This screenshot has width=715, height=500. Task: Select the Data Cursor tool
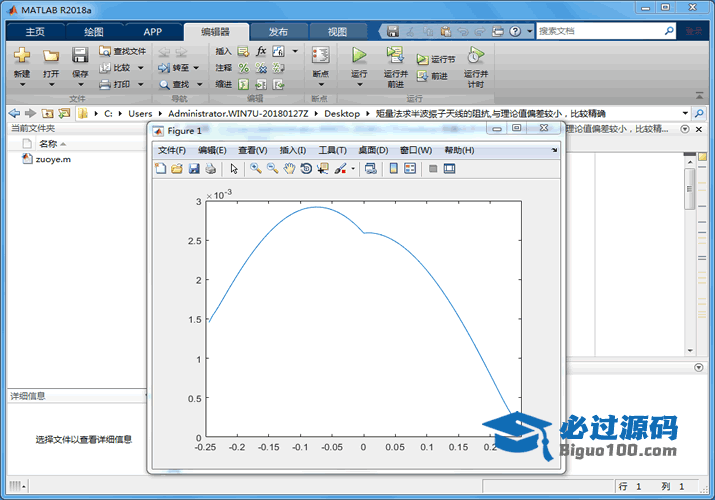coord(322,169)
